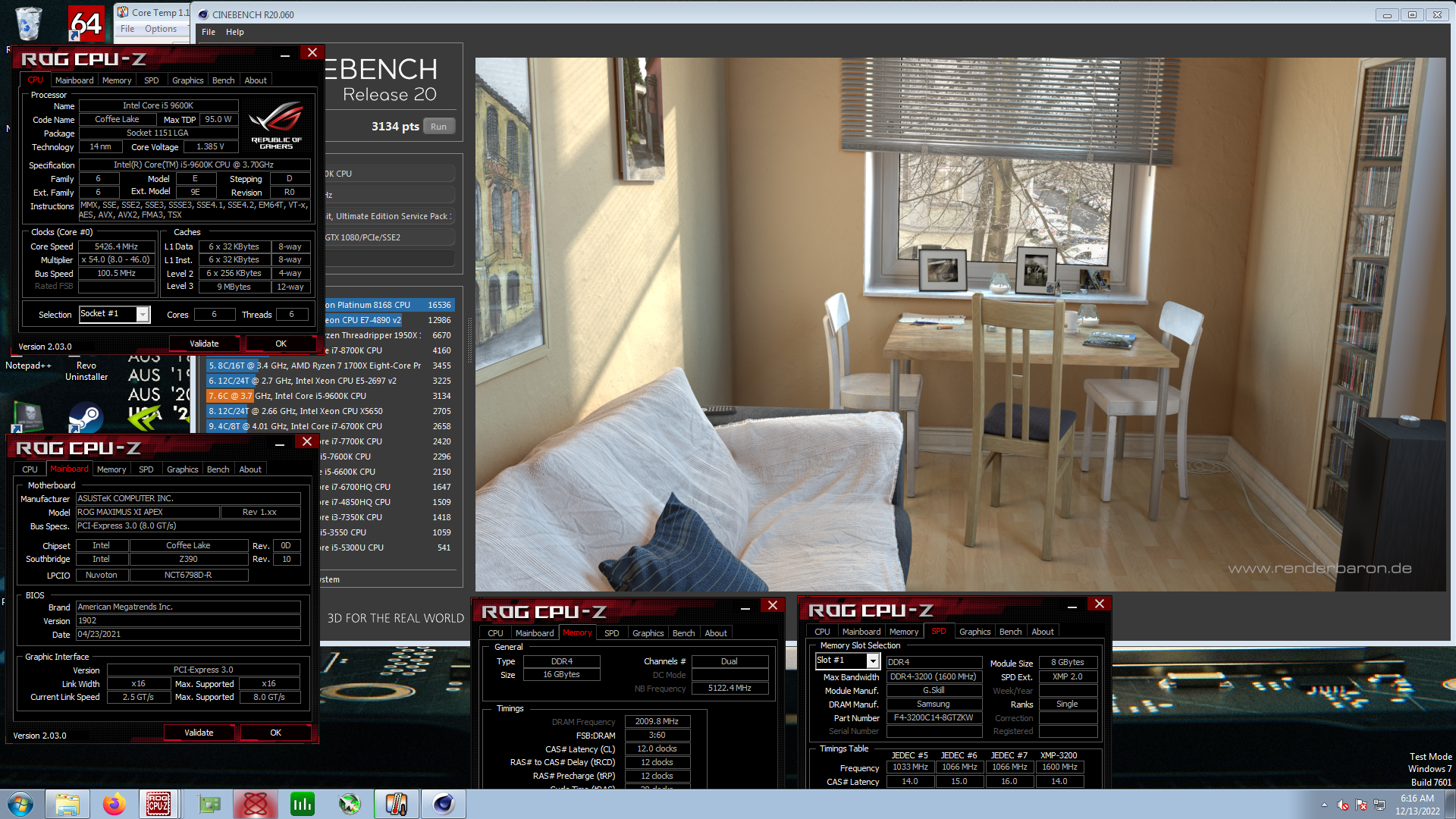Open Graphics tab in Mainboard window
This screenshot has width=1456, height=819.
tap(183, 469)
